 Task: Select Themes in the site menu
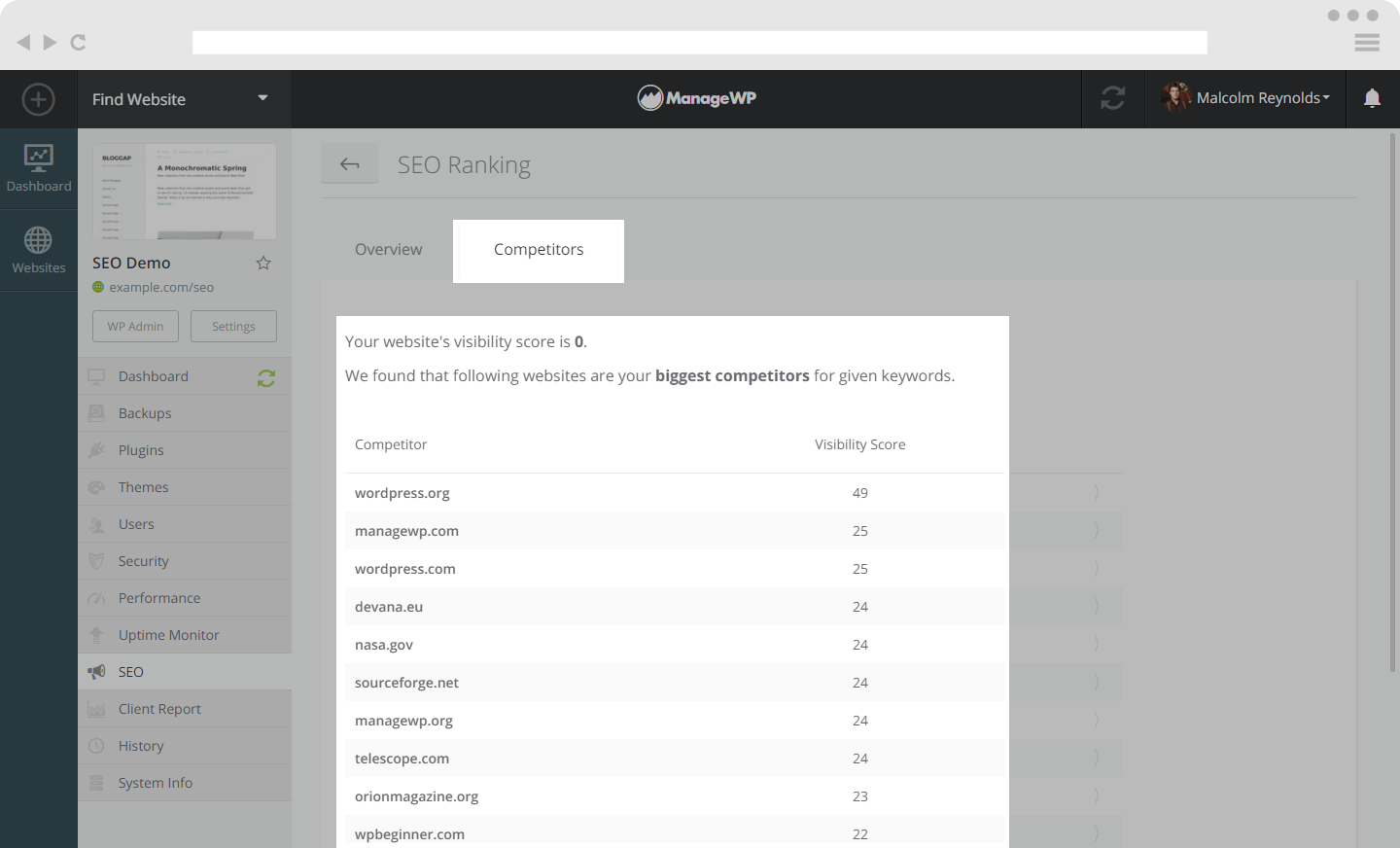185,487
